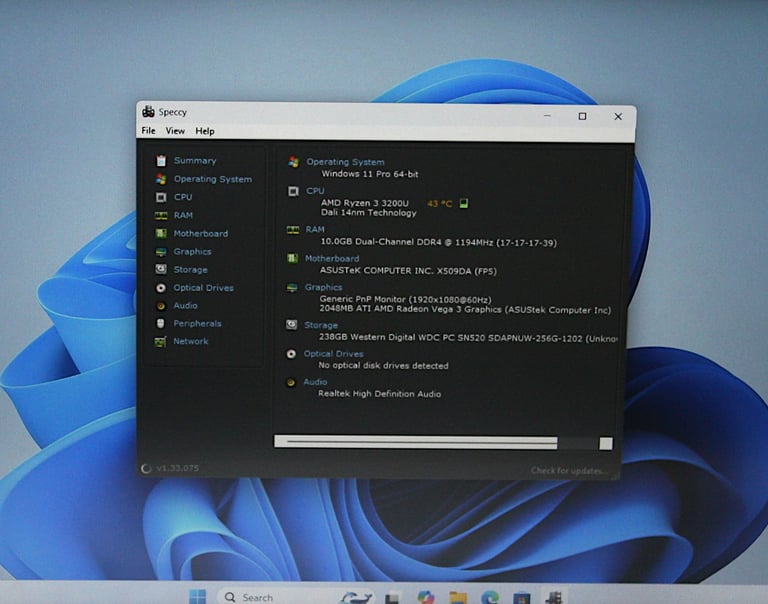Click the Motherboard icon in the summary pane
This screenshot has height=604, width=768.
click(292, 258)
